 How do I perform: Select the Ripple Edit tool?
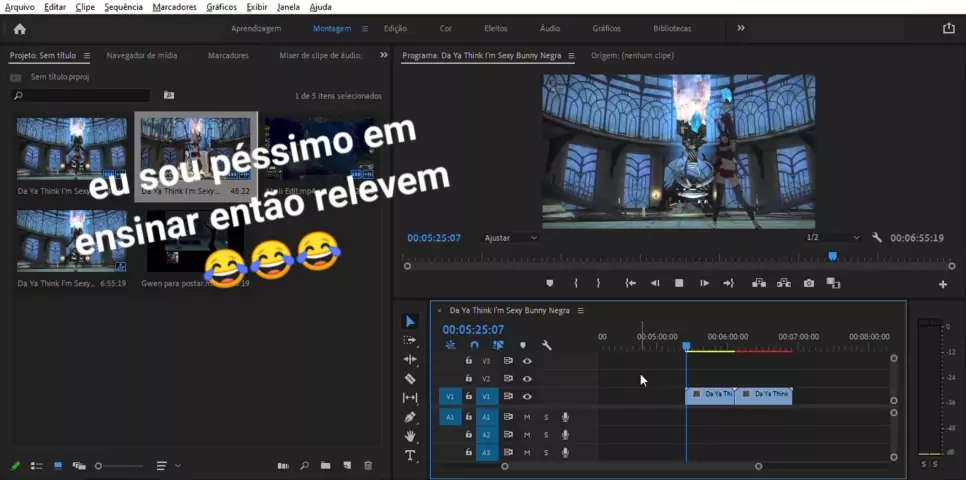pyautogui.click(x=410, y=359)
